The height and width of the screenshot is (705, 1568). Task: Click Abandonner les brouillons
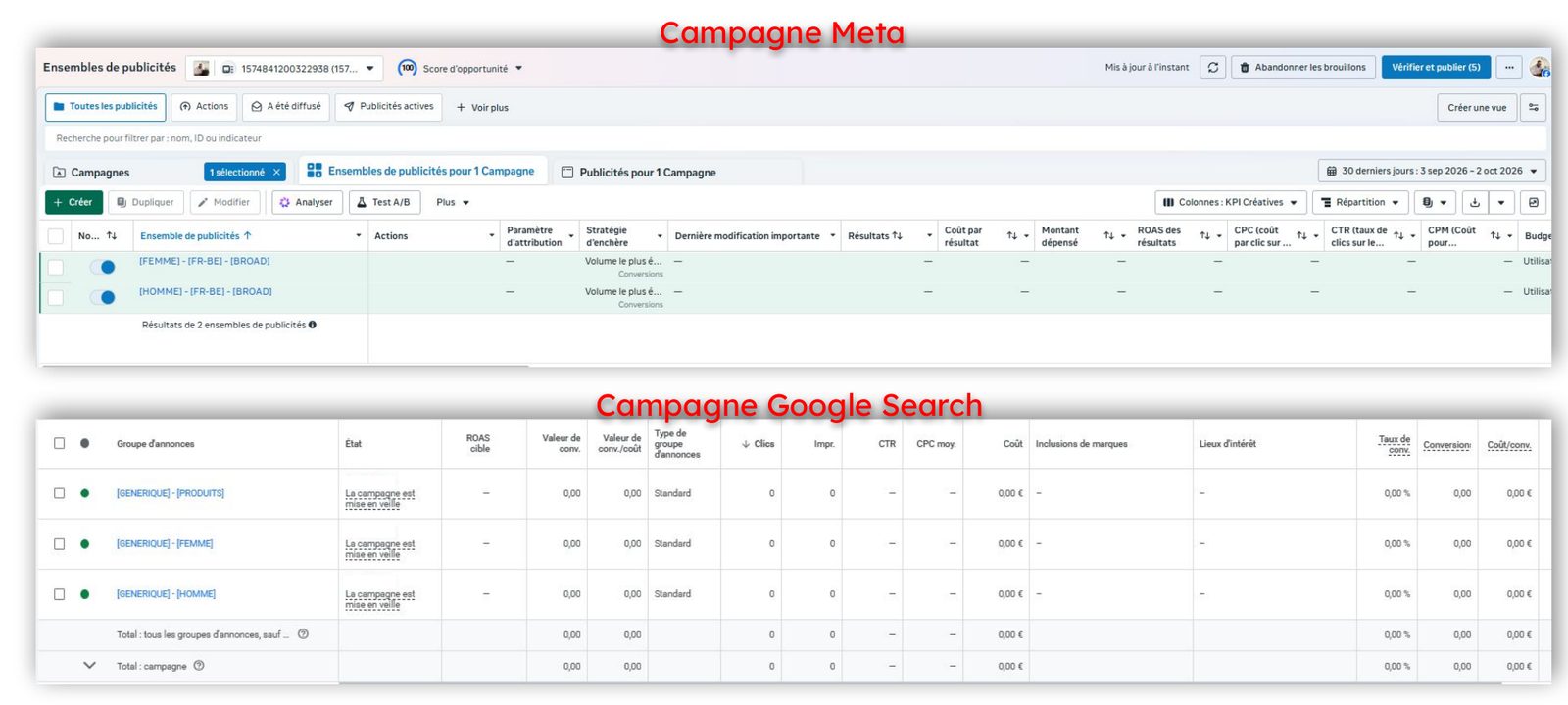tap(1302, 68)
